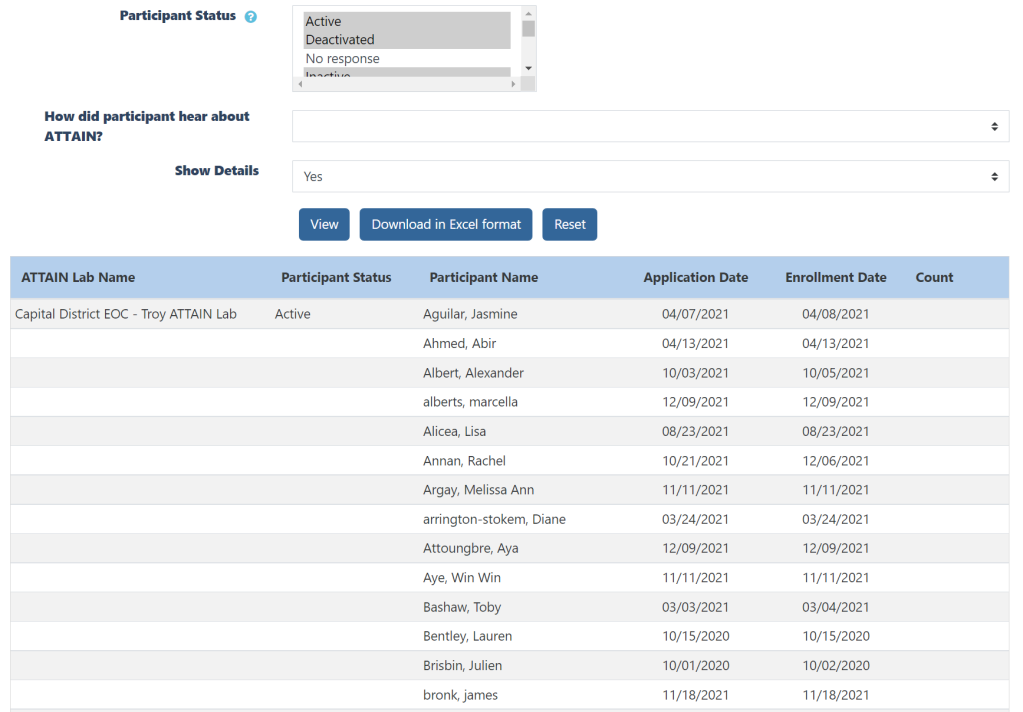Click Download in Excel format button

pyautogui.click(x=446, y=225)
